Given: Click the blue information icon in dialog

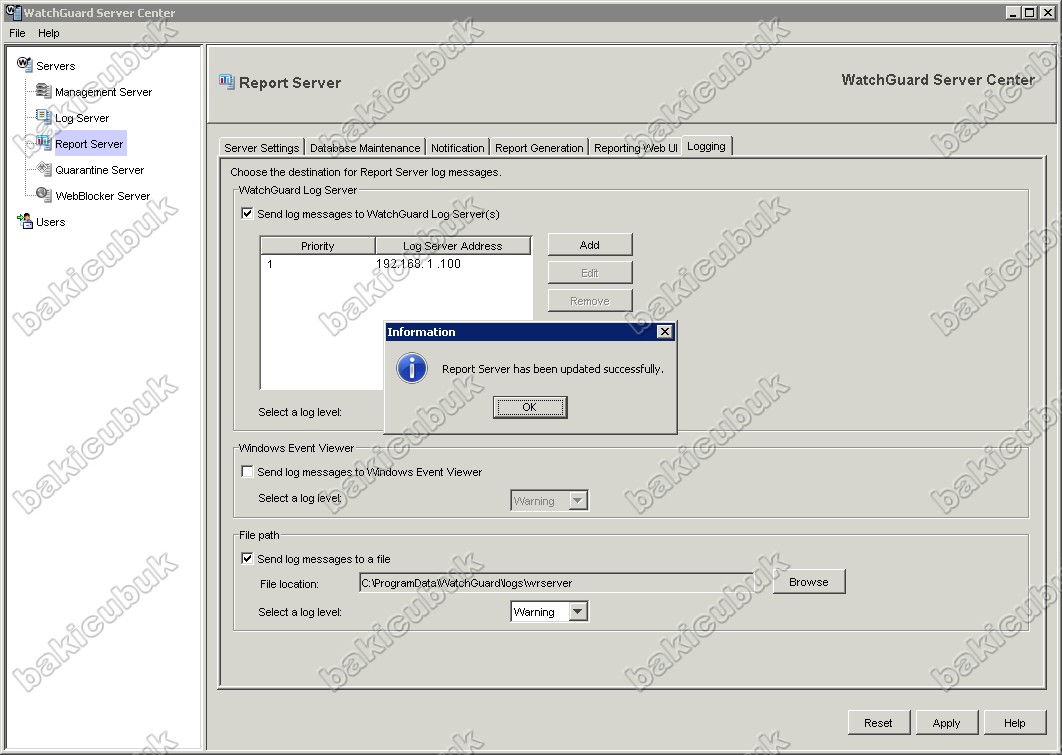Looking at the screenshot, I should [x=412, y=368].
